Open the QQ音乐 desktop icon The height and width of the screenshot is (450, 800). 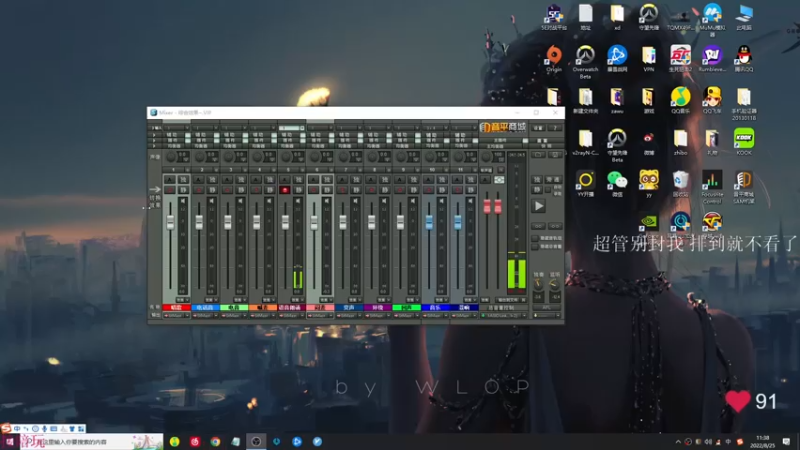pyautogui.click(x=681, y=100)
